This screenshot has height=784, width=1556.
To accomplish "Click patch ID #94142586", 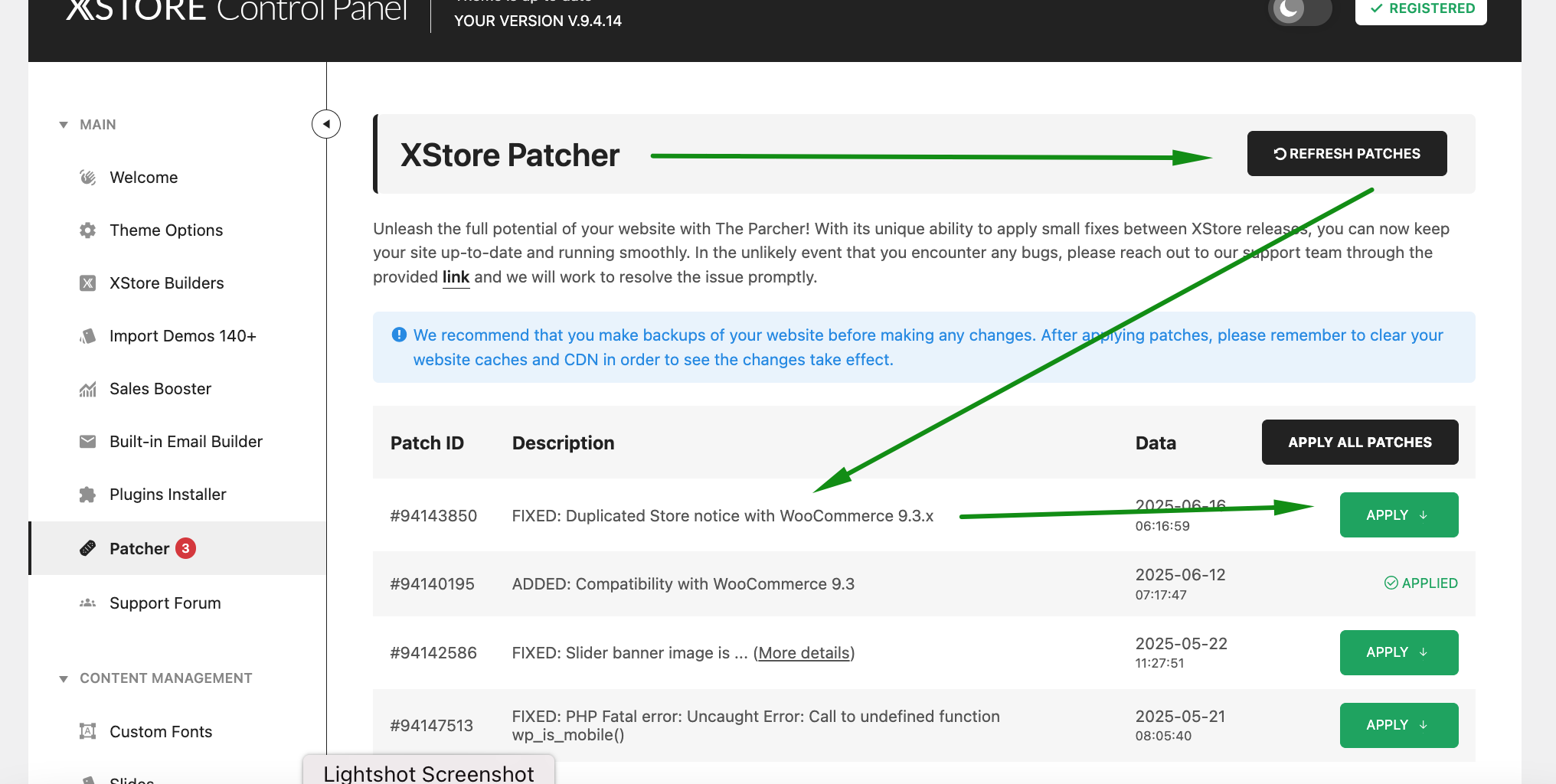I will [x=433, y=653].
